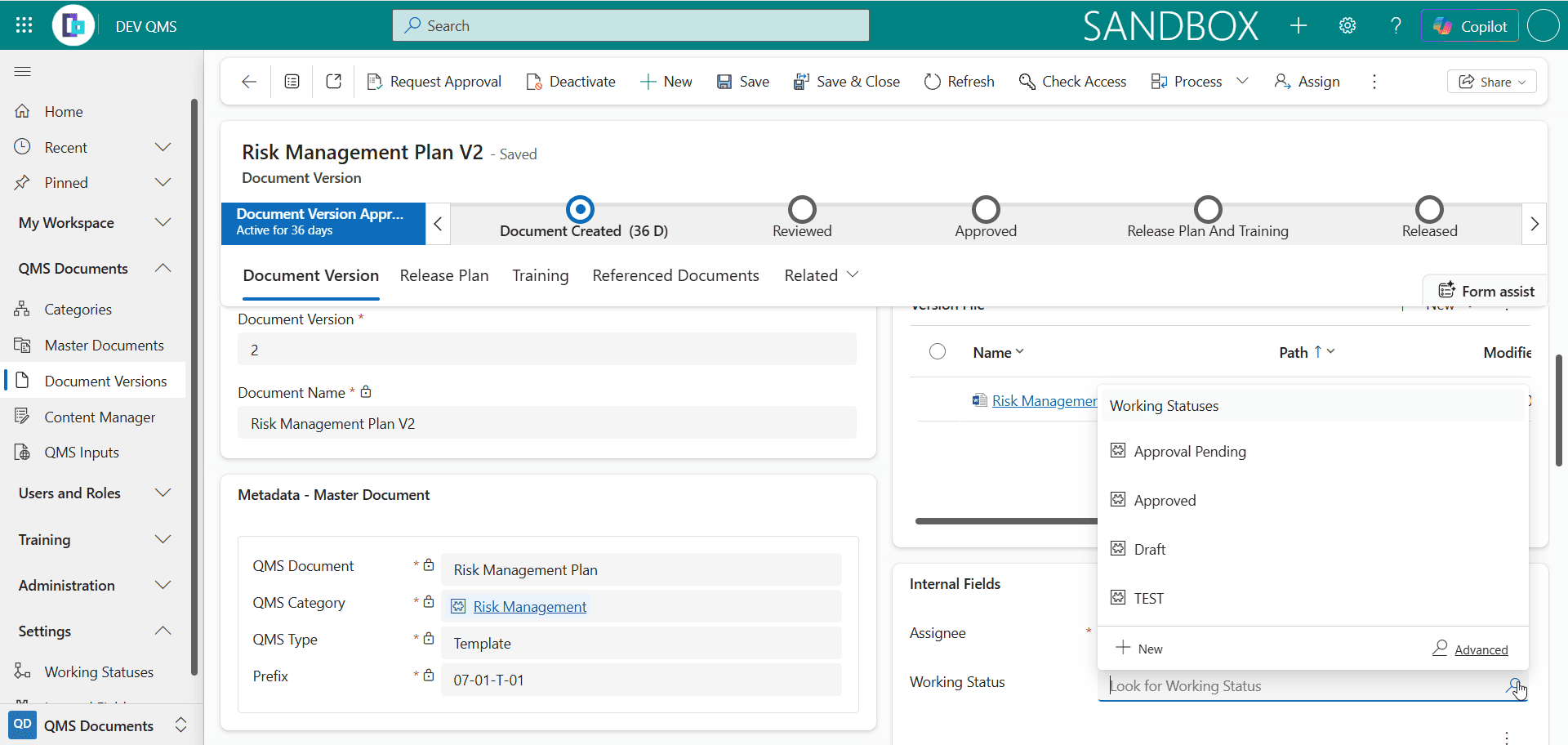Open the Risk Management category link

pyautogui.click(x=529, y=607)
